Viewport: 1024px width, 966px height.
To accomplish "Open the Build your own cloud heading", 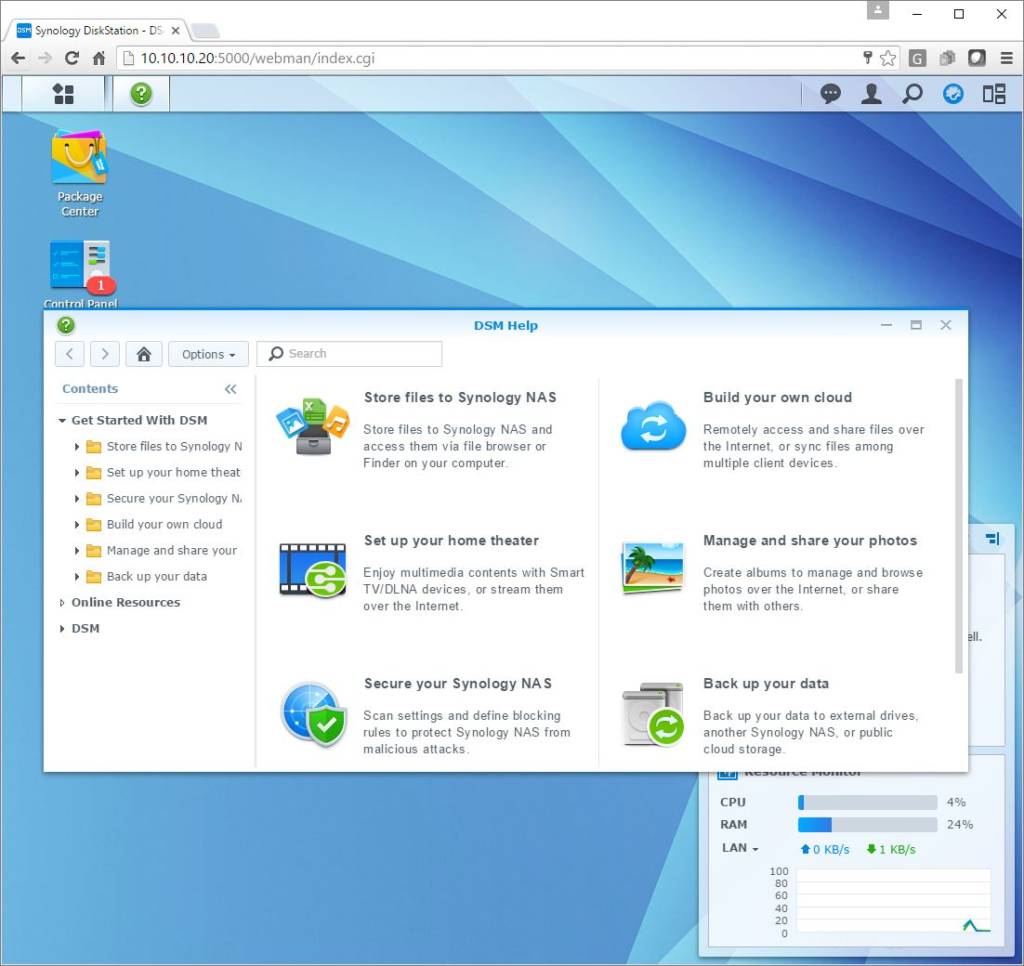I will (777, 397).
